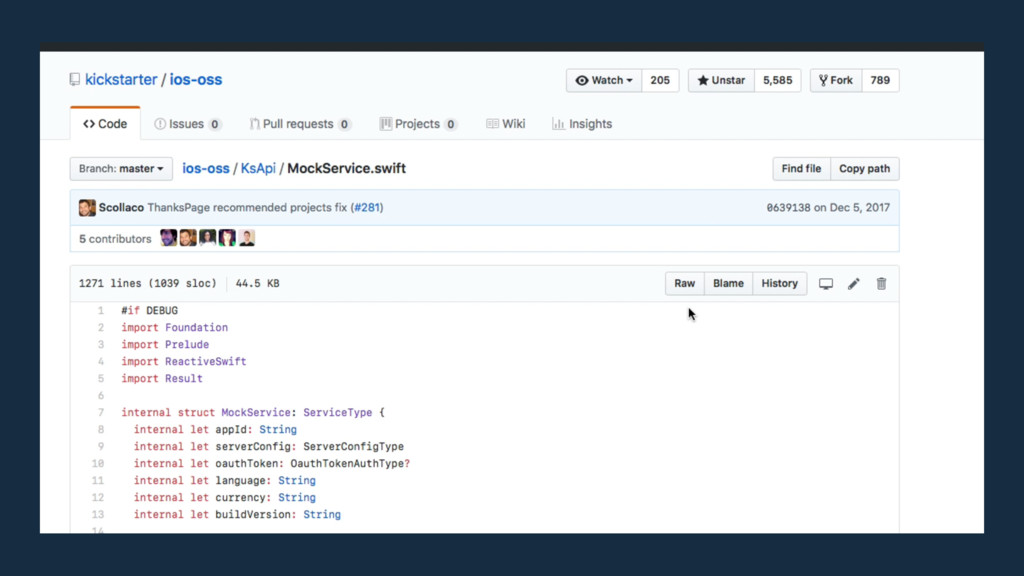The width and height of the screenshot is (1024, 576).
Task: Open the kickstarter owner link
Action: (121, 80)
